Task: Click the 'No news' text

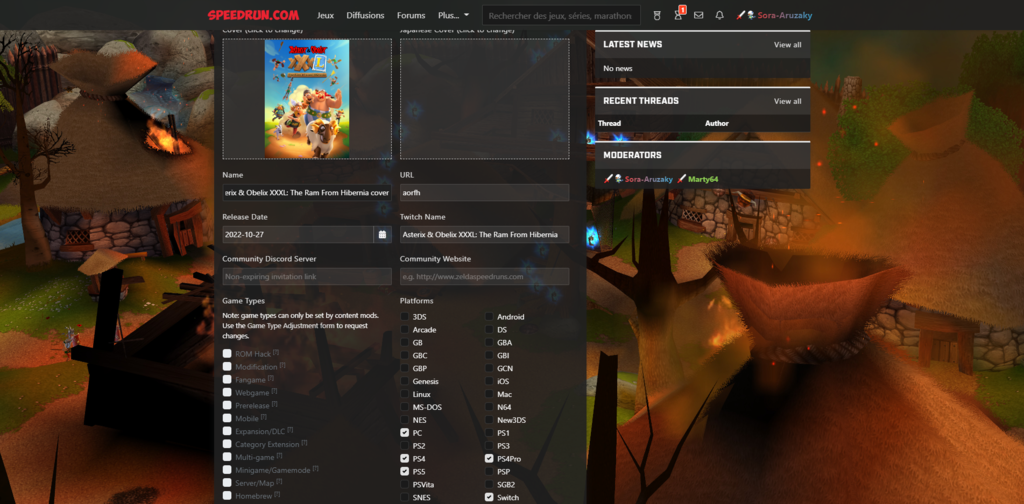Action: point(618,69)
